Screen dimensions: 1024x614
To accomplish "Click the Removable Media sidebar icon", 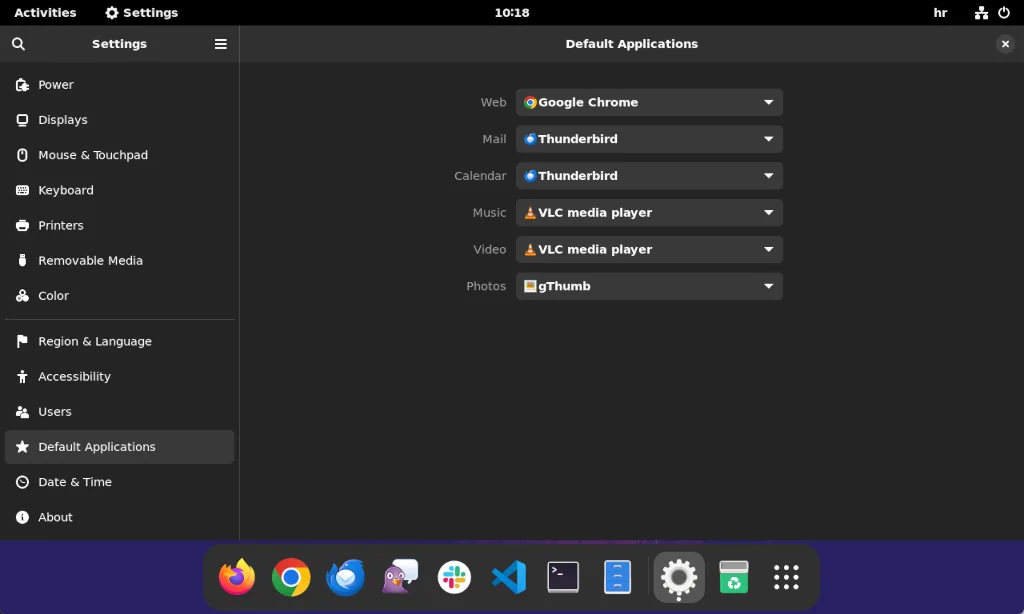I will (20, 260).
